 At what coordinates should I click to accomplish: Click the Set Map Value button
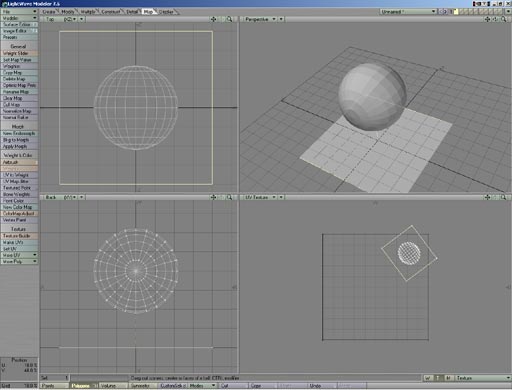click(19, 60)
